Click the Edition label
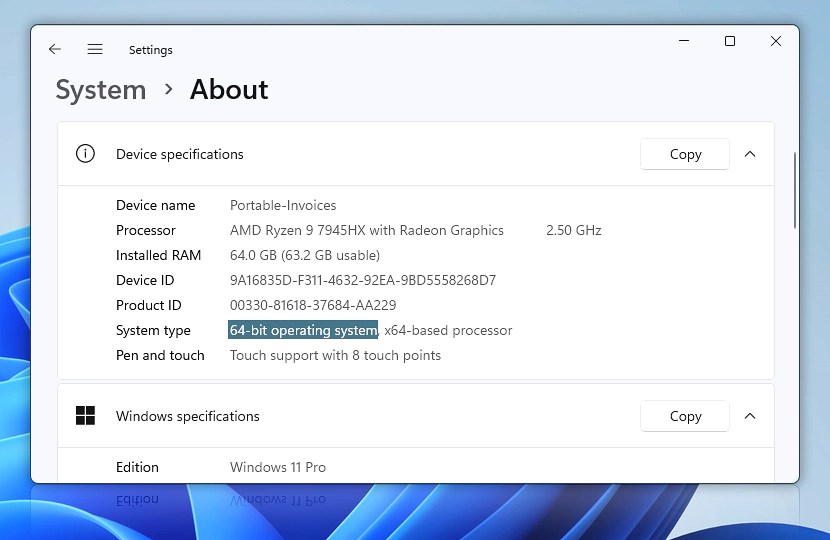Screen dimensions: 830x540 point(137,467)
